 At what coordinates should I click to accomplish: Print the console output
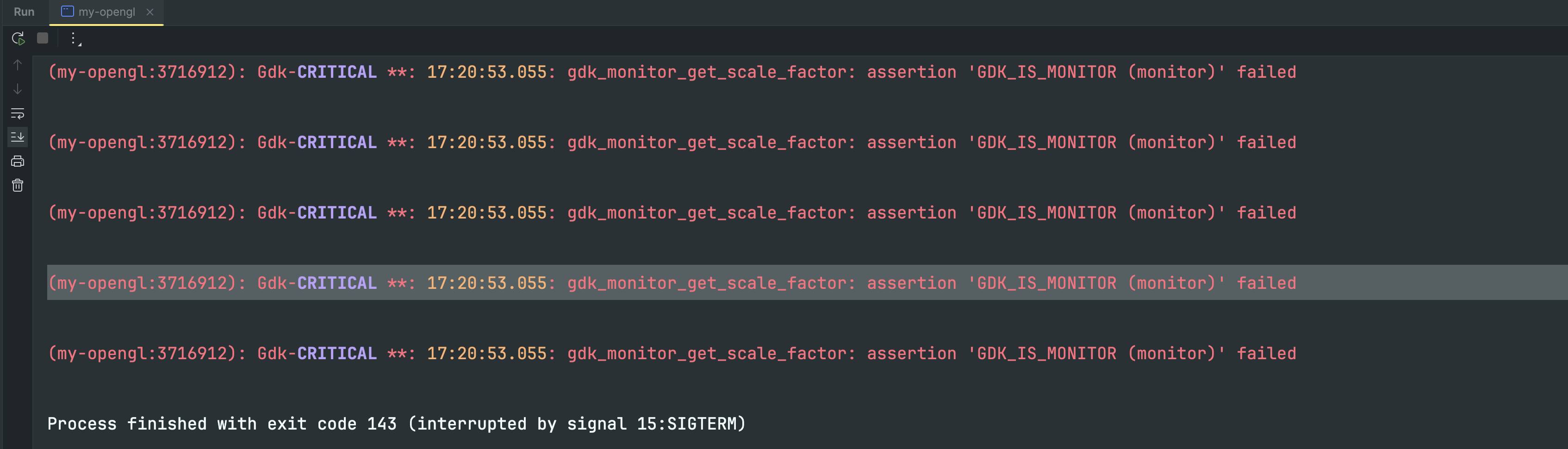18,161
